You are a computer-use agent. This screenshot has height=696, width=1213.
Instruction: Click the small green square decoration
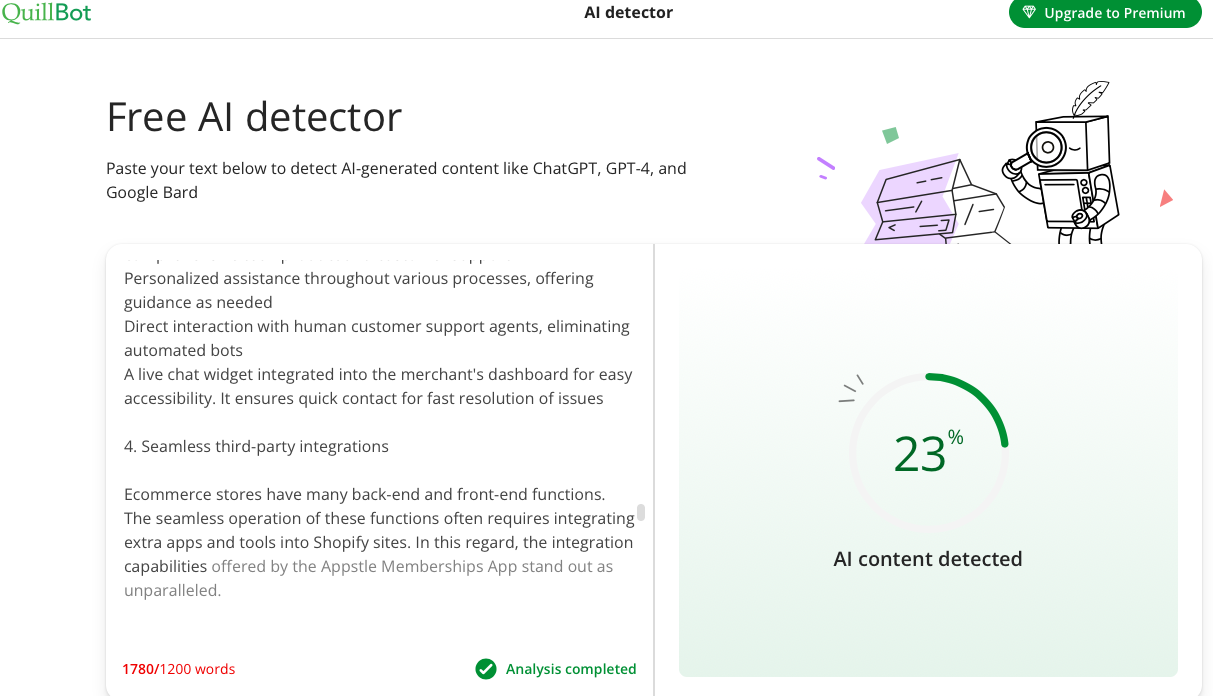pos(890,135)
